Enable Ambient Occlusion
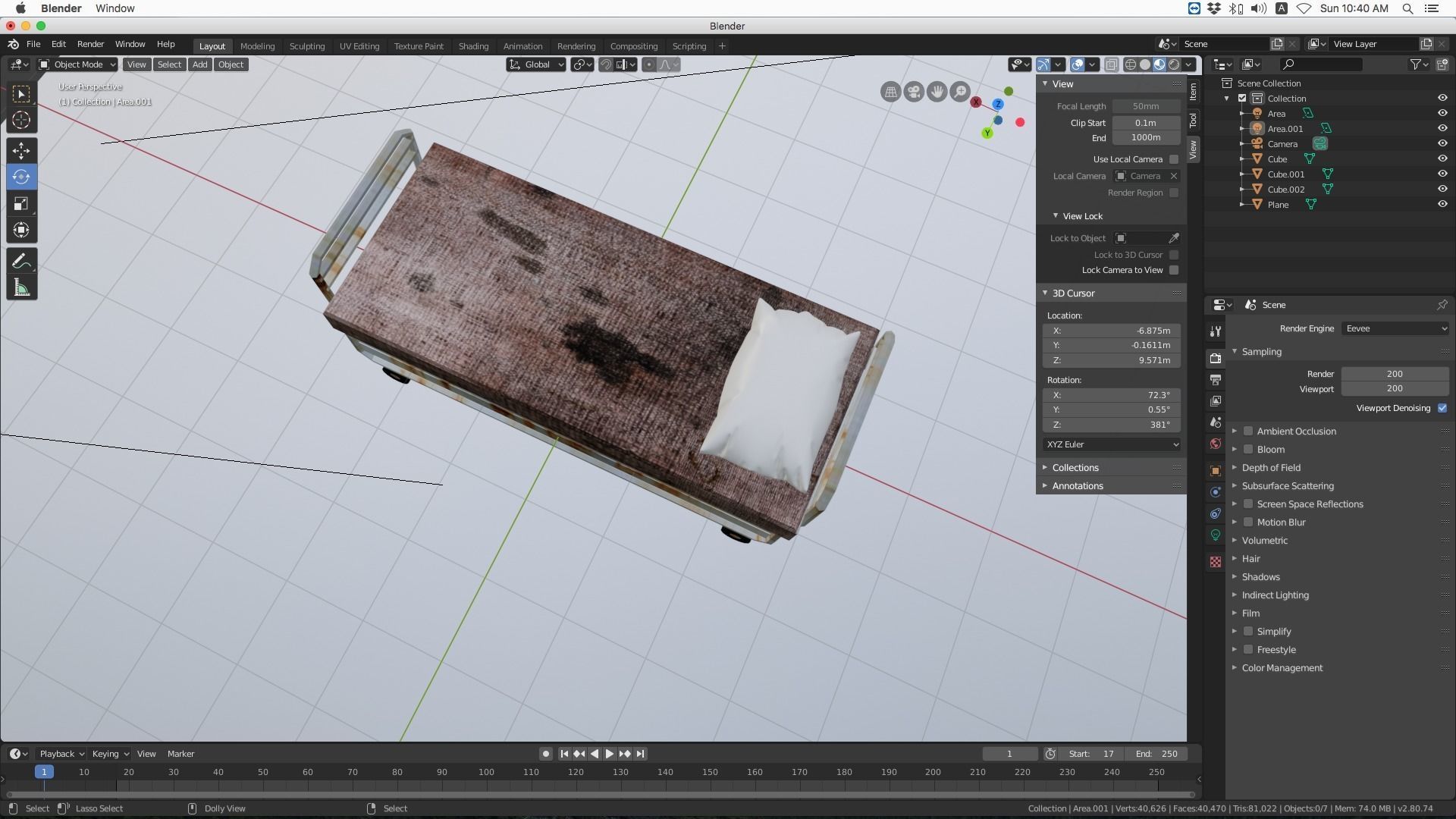This screenshot has height=819, width=1456. click(1248, 431)
